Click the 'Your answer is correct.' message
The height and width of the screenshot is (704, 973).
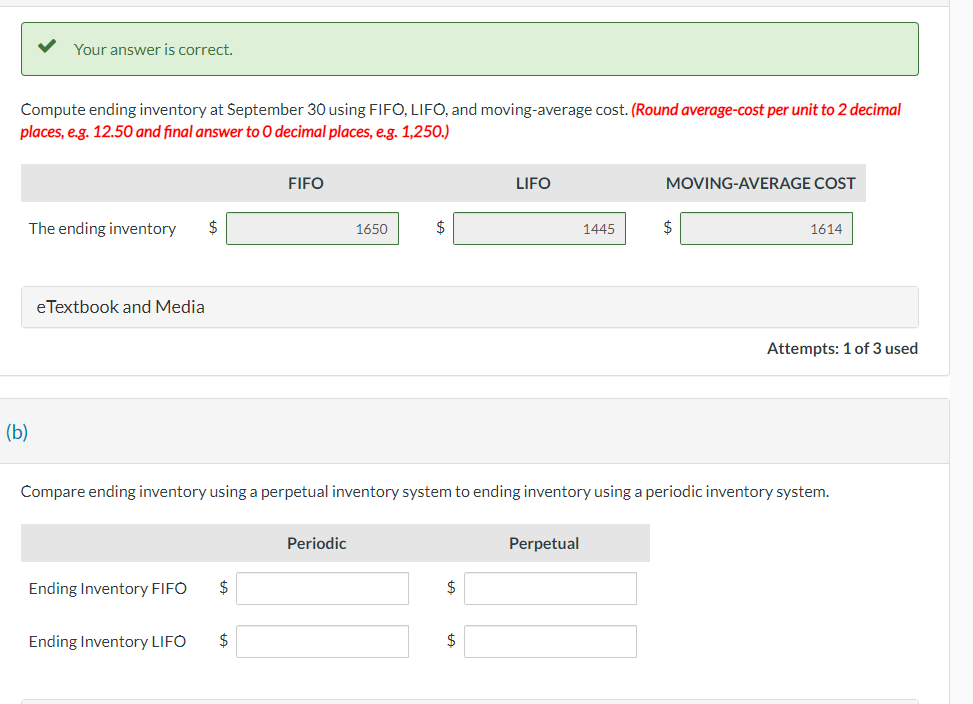click(153, 50)
